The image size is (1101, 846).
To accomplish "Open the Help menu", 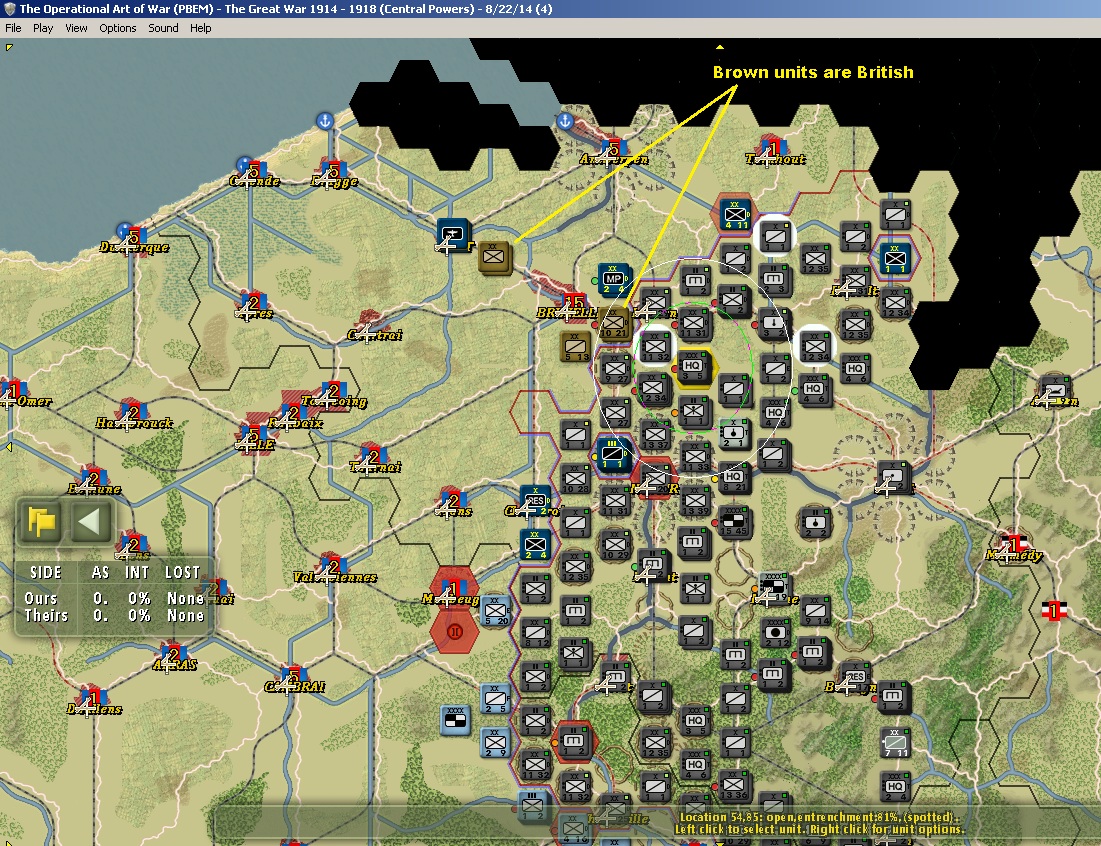I will coord(200,28).
